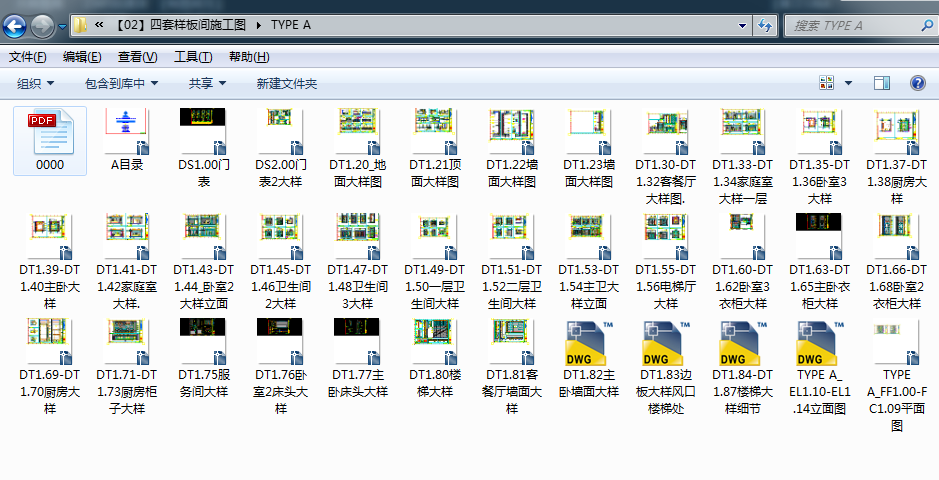Screen dimensions: 939x480
Task: Select DT1.35-DT1.36卧室3大样 file
Action: click(819, 157)
